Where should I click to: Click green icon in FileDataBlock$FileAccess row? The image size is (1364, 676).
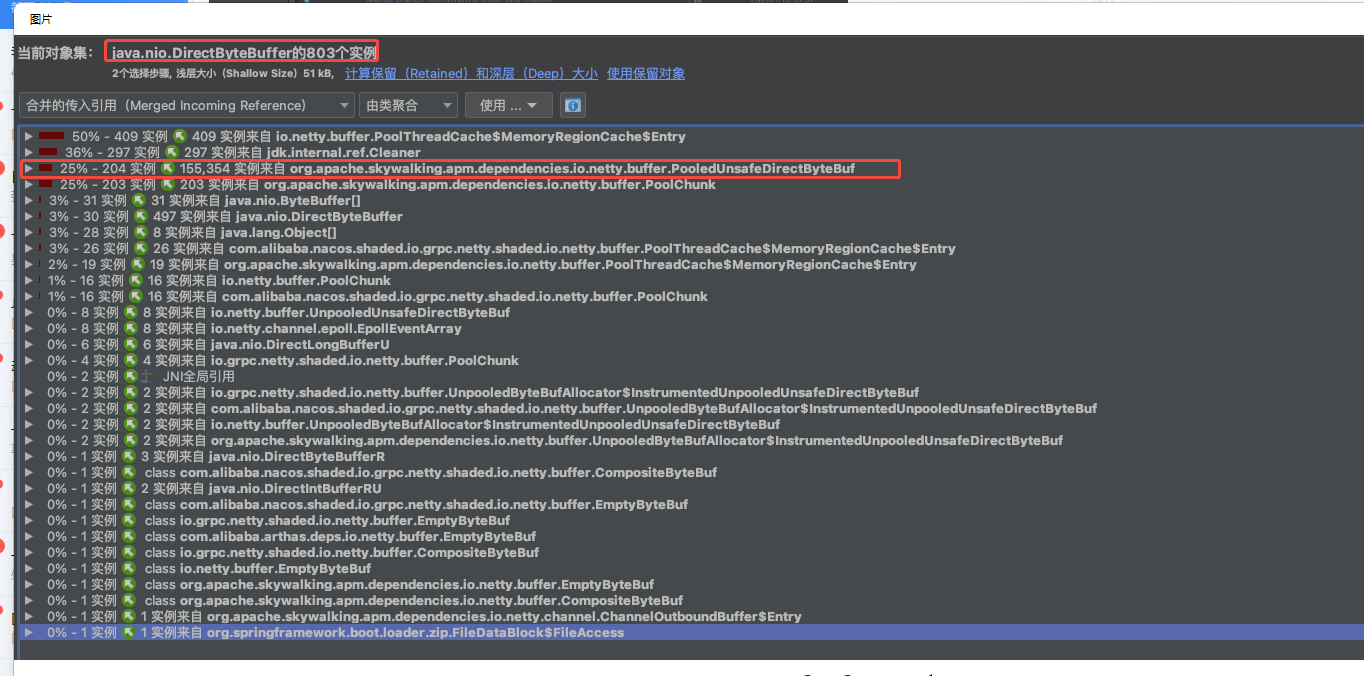[x=129, y=632]
